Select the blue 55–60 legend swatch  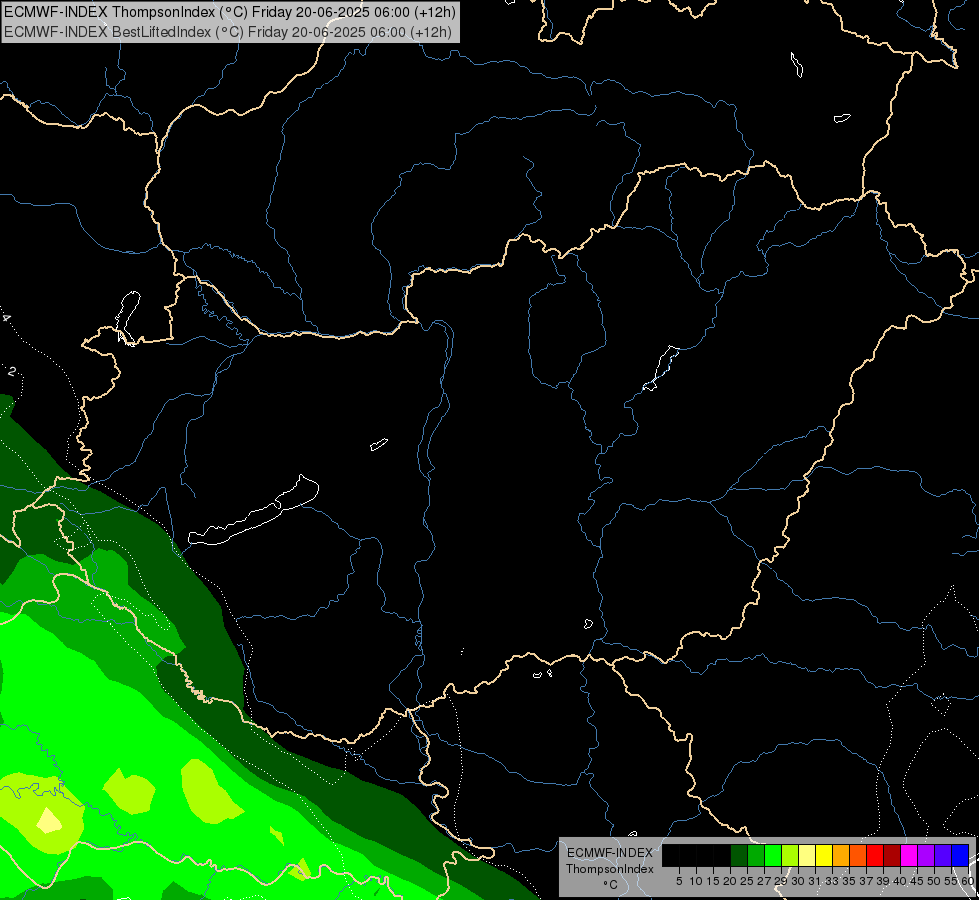coord(960,855)
